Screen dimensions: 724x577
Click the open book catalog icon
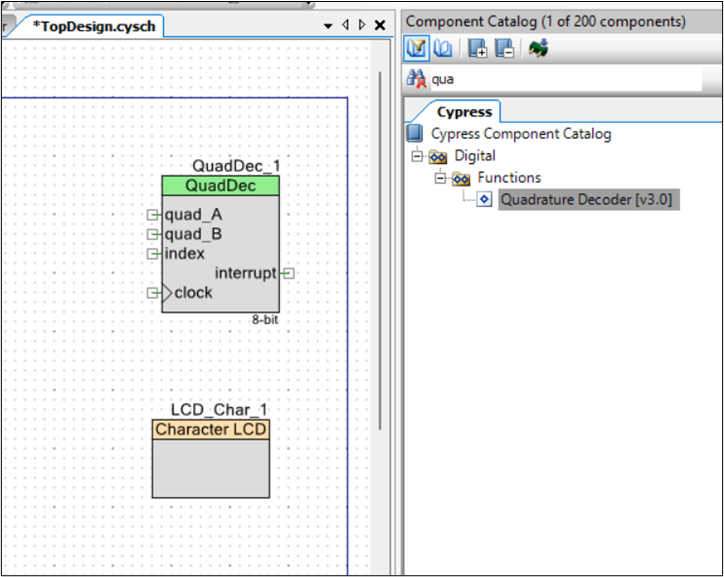[443, 48]
